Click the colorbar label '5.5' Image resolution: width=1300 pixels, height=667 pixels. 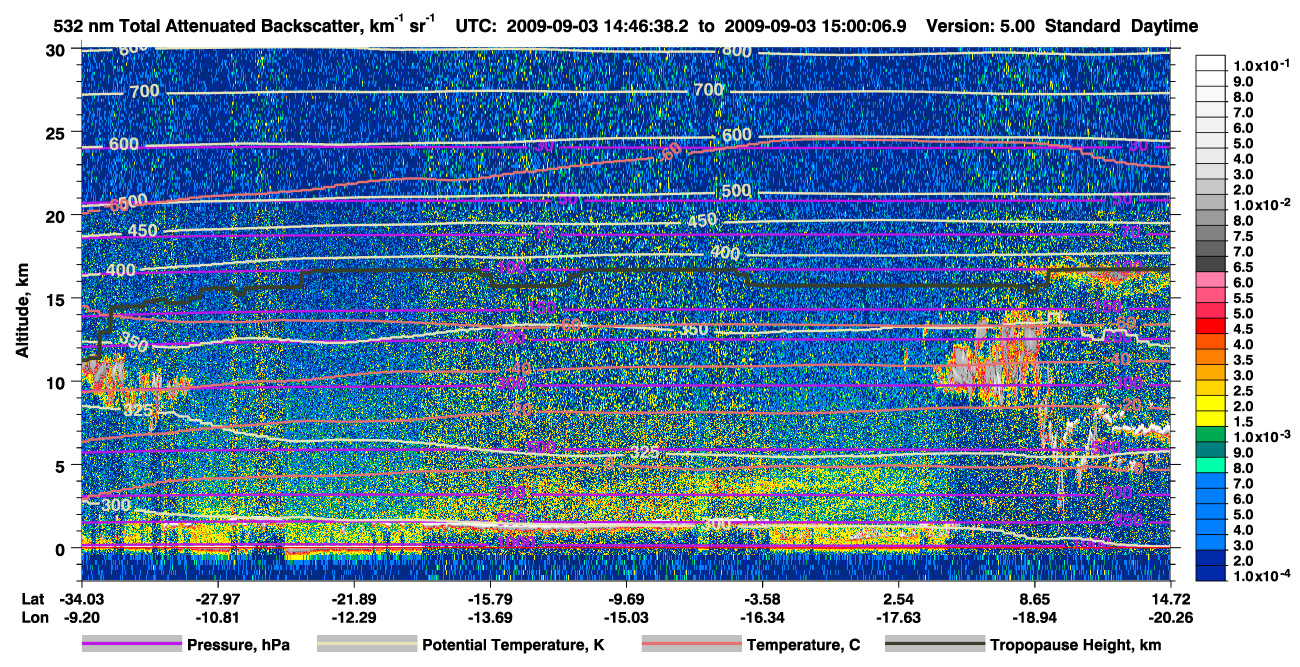click(x=1242, y=298)
